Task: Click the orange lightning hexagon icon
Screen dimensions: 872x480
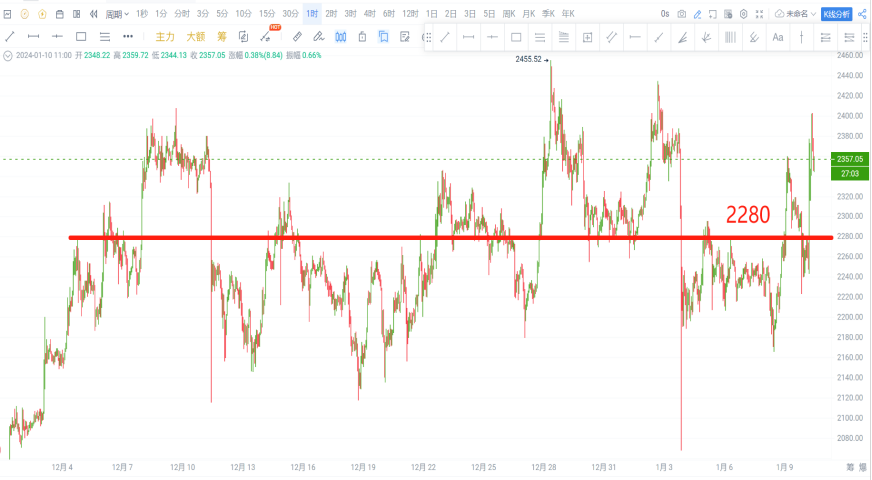Action: pyautogui.click(x=42, y=14)
